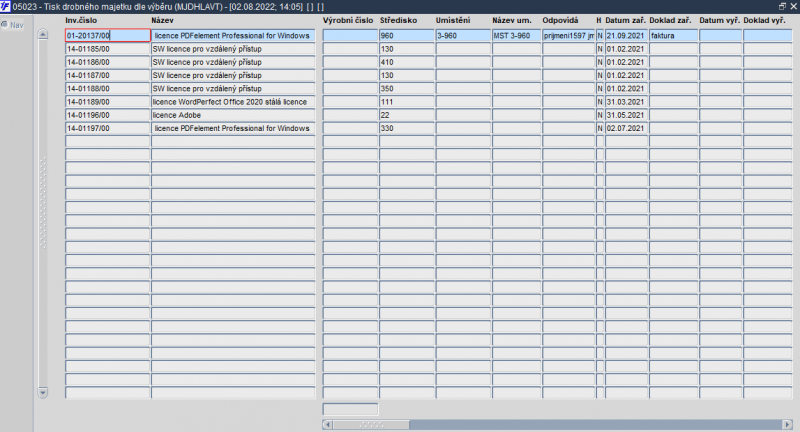Click the 'licence Adobe' name field
The height and width of the screenshot is (432, 800).
[233, 115]
